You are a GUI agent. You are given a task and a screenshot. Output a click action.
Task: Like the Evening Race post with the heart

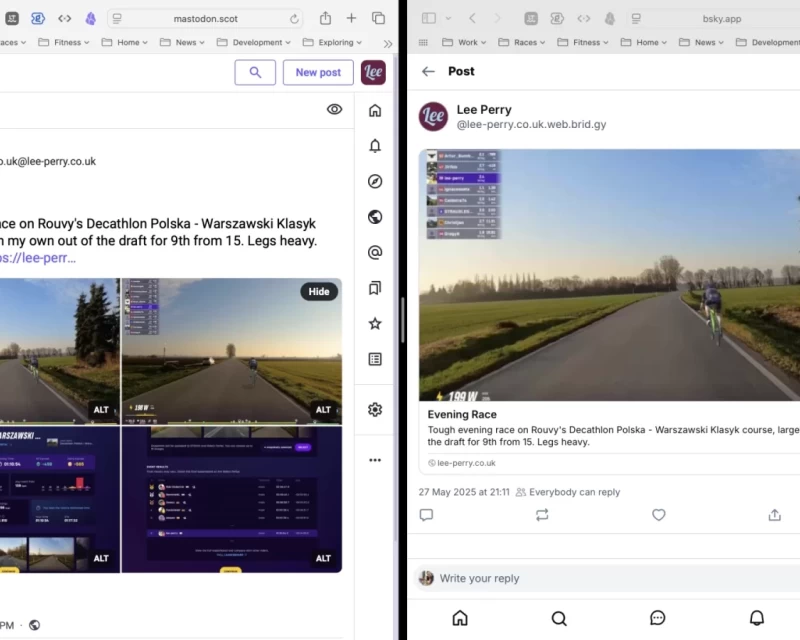[x=659, y=515]
